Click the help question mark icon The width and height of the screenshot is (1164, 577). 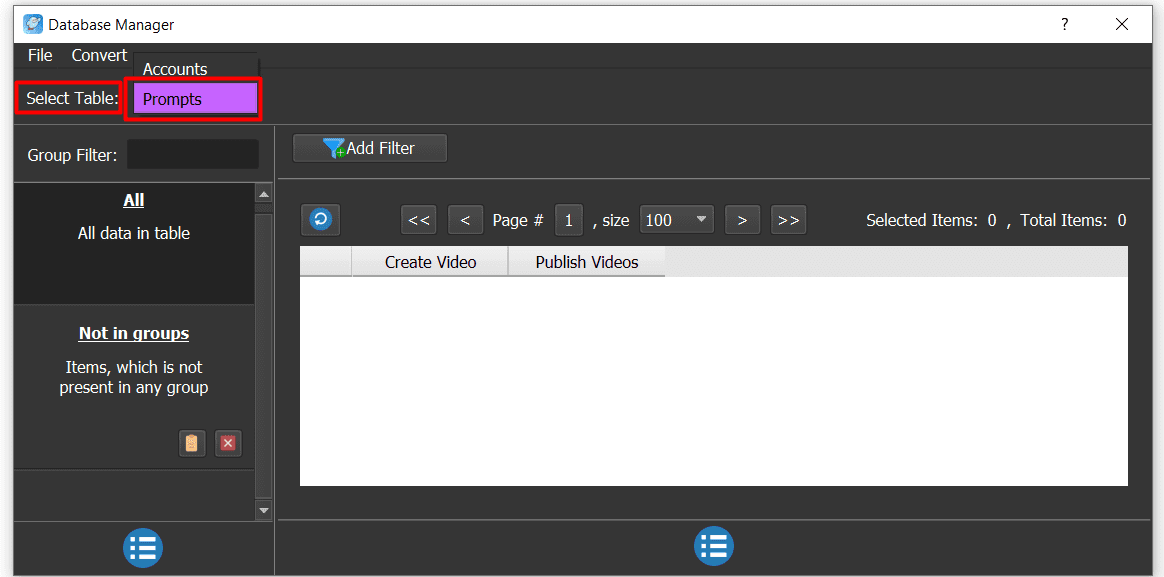(1064, 23)
